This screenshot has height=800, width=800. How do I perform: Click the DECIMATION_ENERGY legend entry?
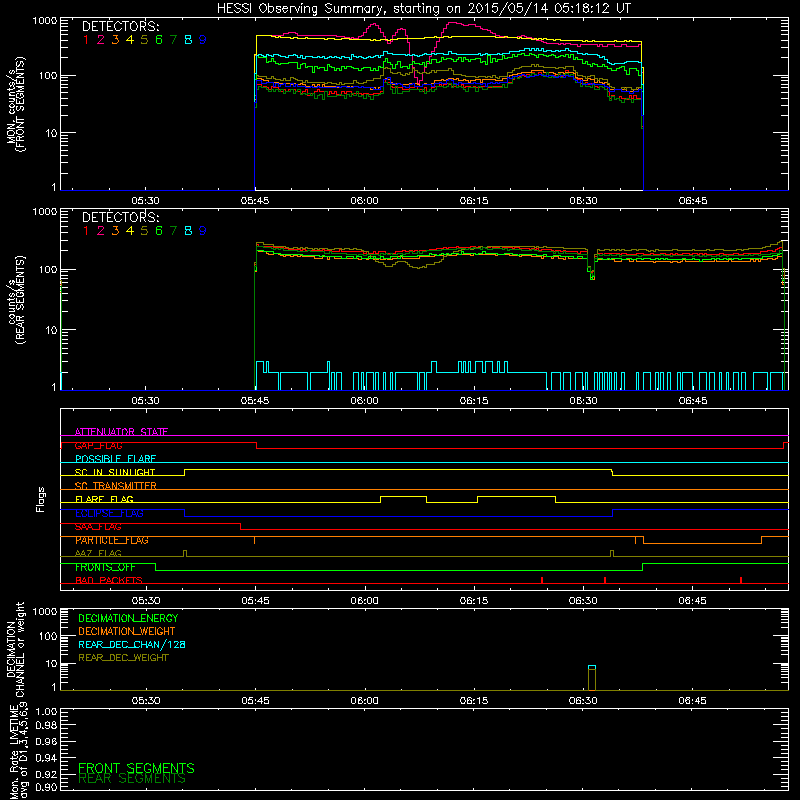coord(128,618)
